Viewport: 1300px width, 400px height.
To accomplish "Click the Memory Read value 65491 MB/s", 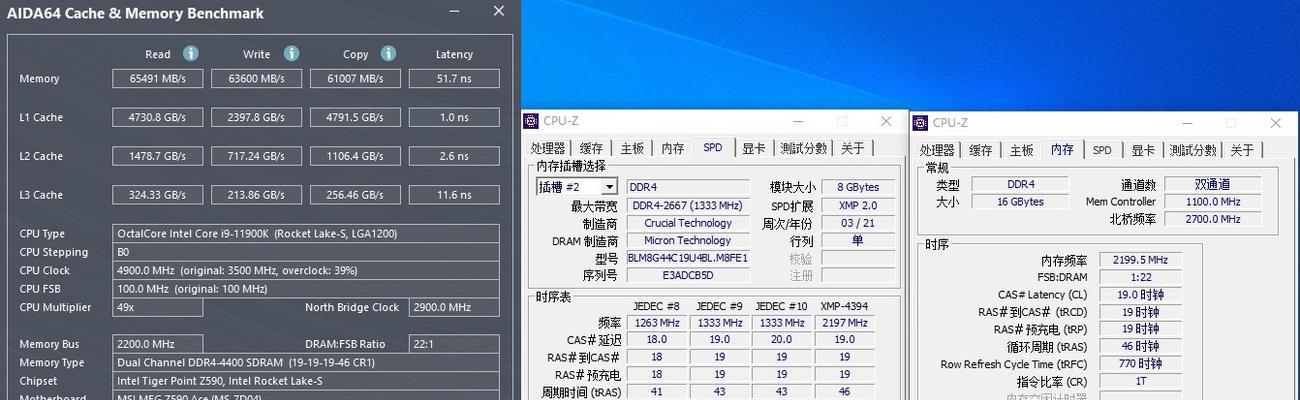I will (x=157, y=78).
